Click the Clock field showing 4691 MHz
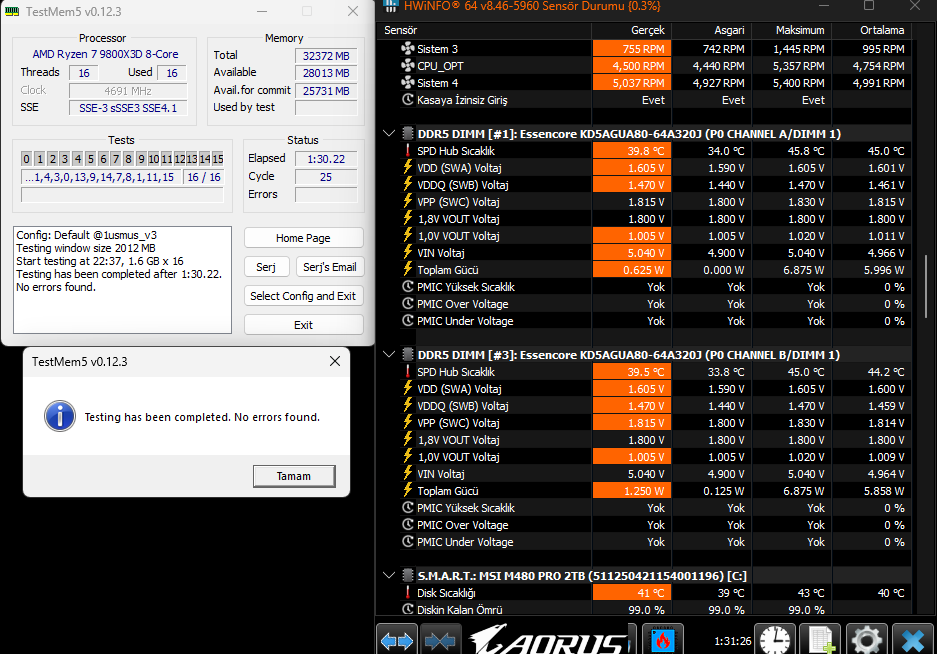 pyautogui.click(x=128, y=91)
